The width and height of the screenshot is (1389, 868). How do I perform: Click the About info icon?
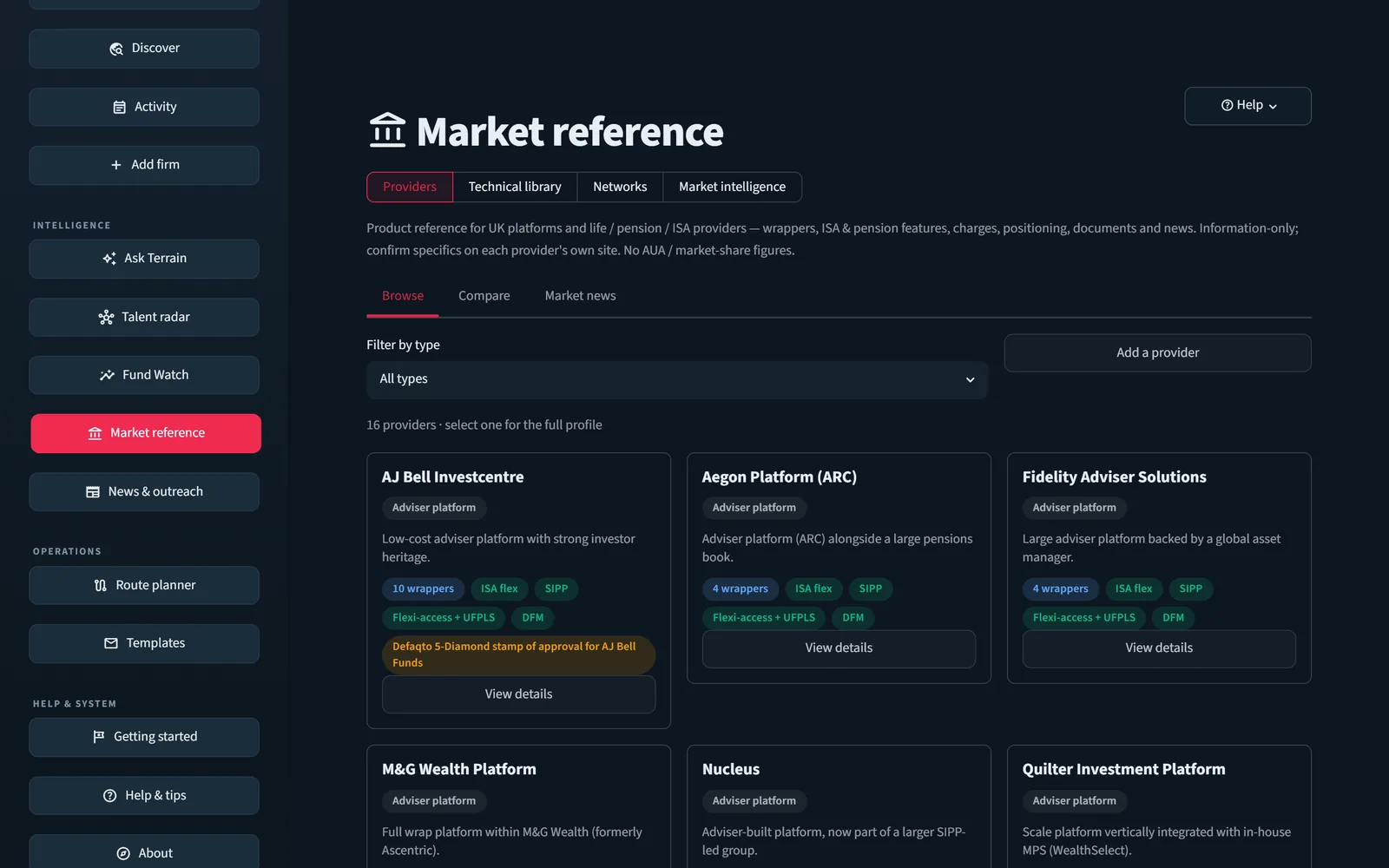[123, 853]
